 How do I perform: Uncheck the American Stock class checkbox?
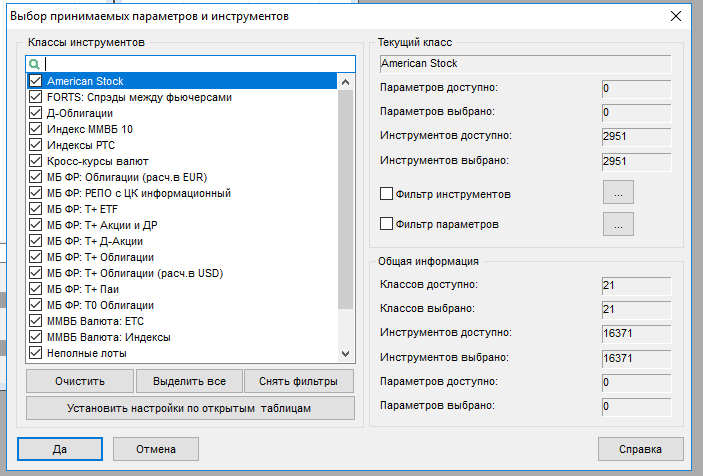[x=36, y=81]
